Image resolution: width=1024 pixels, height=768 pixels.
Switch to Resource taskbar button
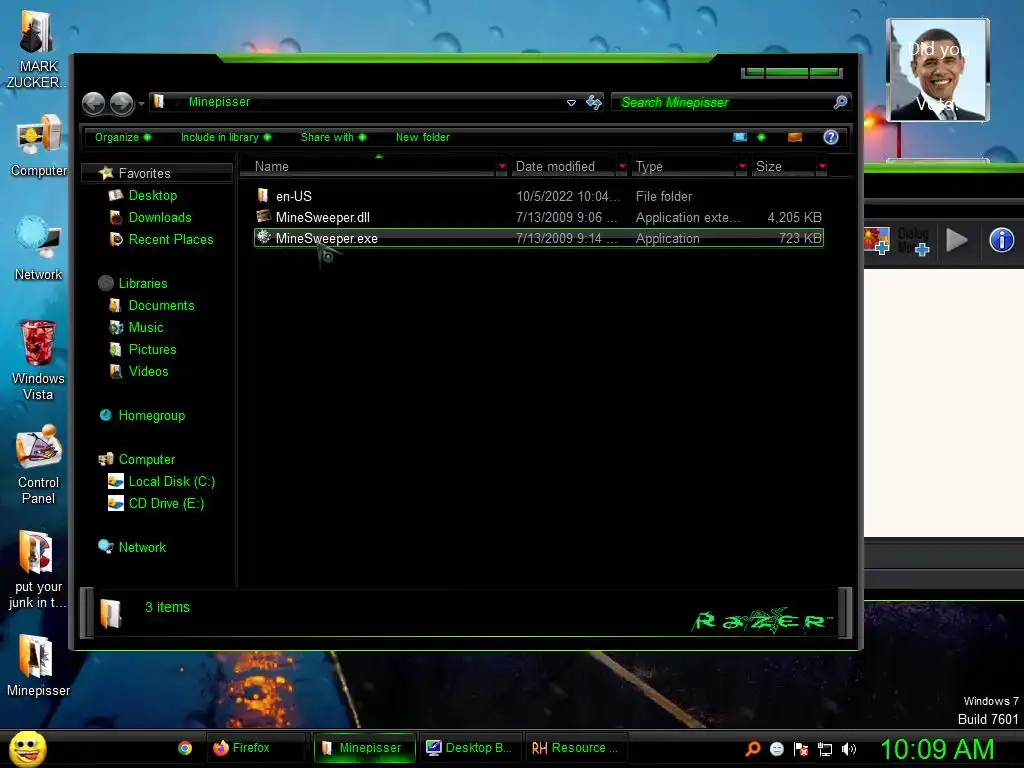click(x=576, y=748)
